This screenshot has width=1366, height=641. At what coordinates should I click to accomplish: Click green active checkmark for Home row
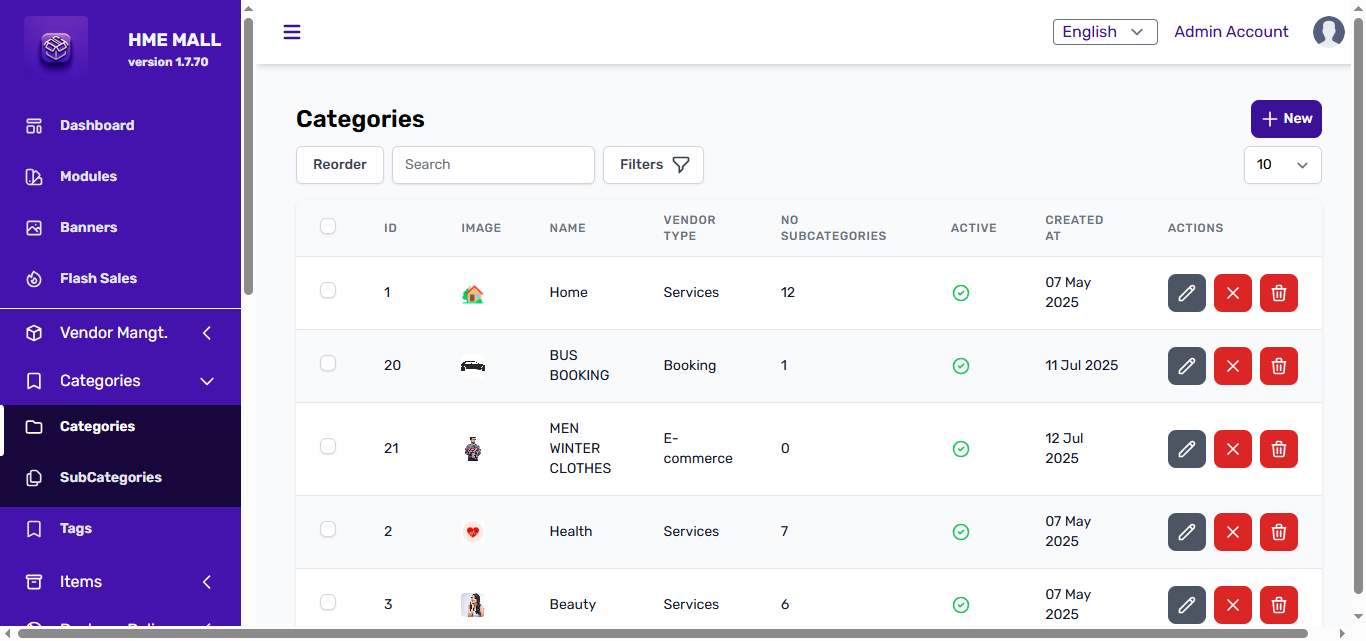pos(960,293)
